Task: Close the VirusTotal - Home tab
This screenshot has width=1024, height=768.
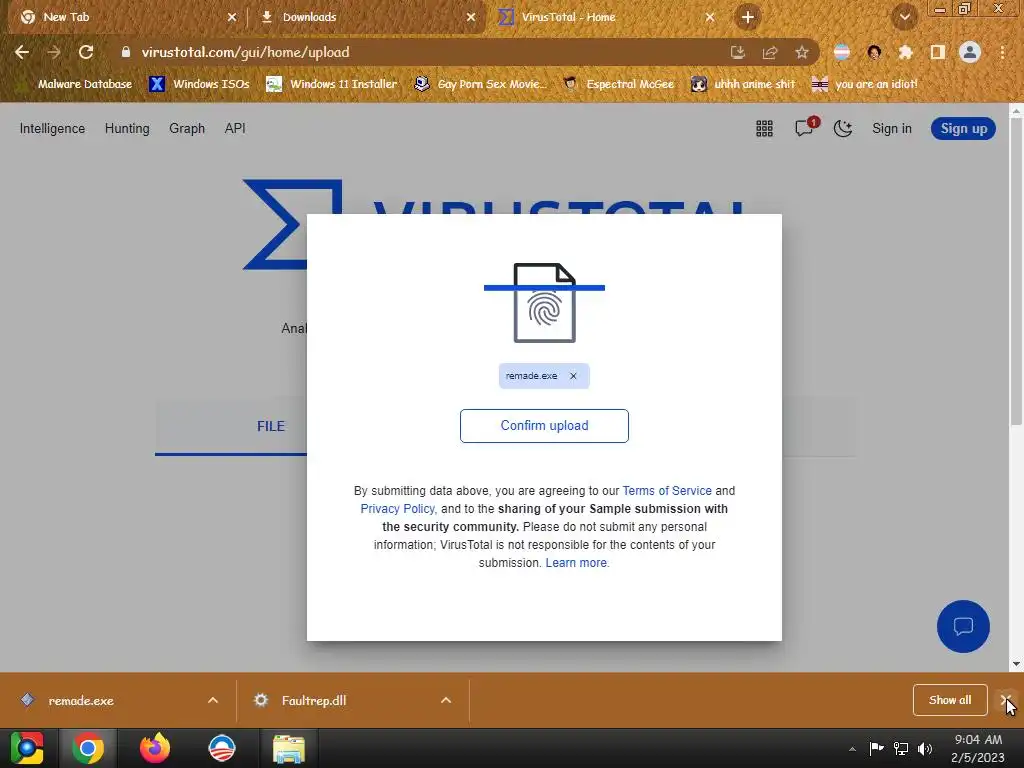Action: 710,17
